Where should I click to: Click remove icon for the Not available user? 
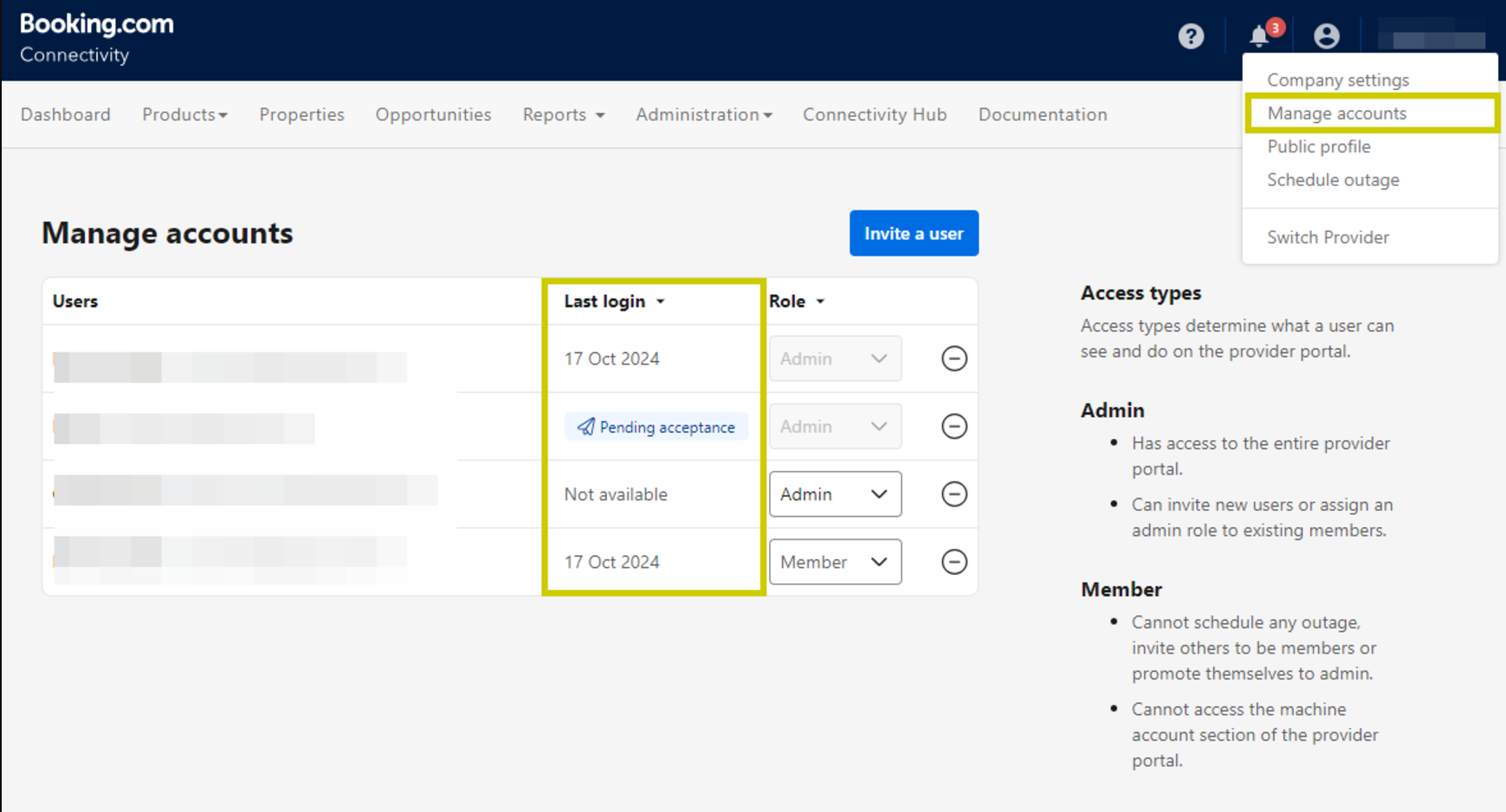pyautogui.click(x=953, y=494)
